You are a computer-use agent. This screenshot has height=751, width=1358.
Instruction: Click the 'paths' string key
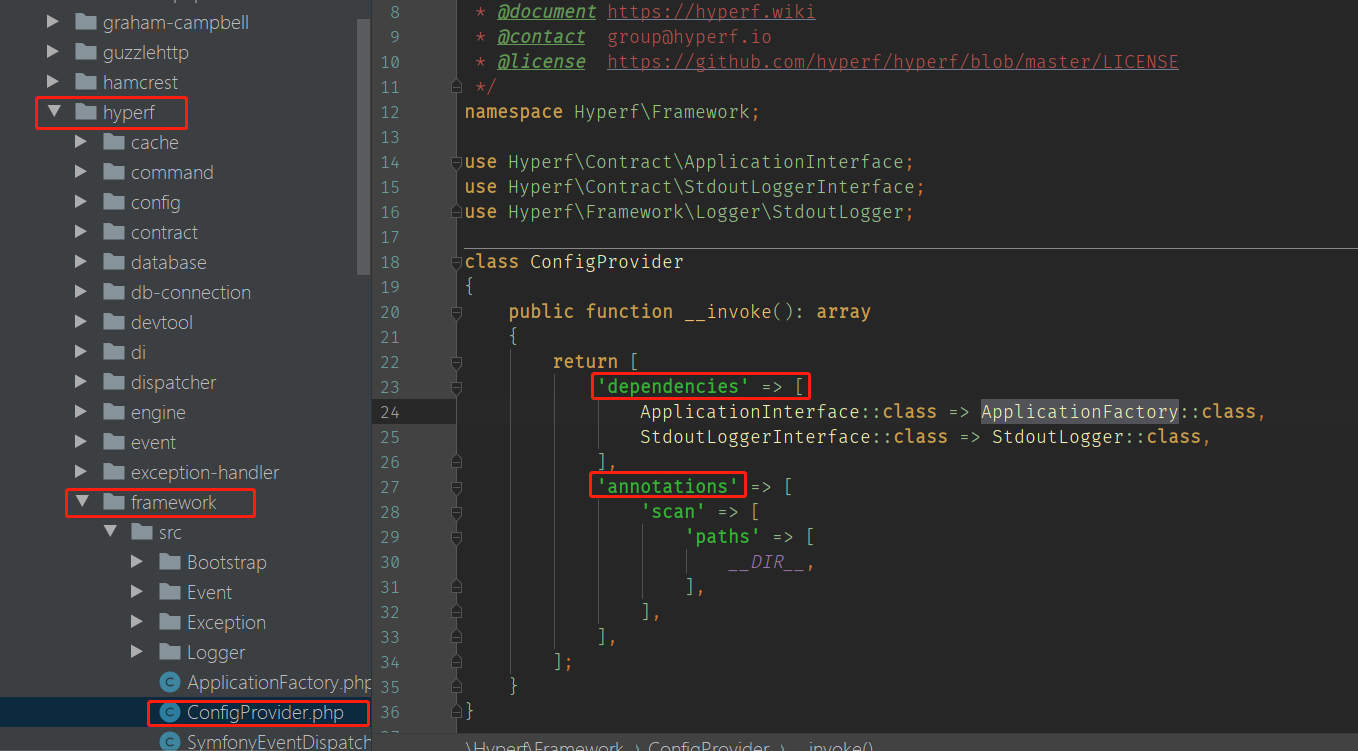[722, 537]
